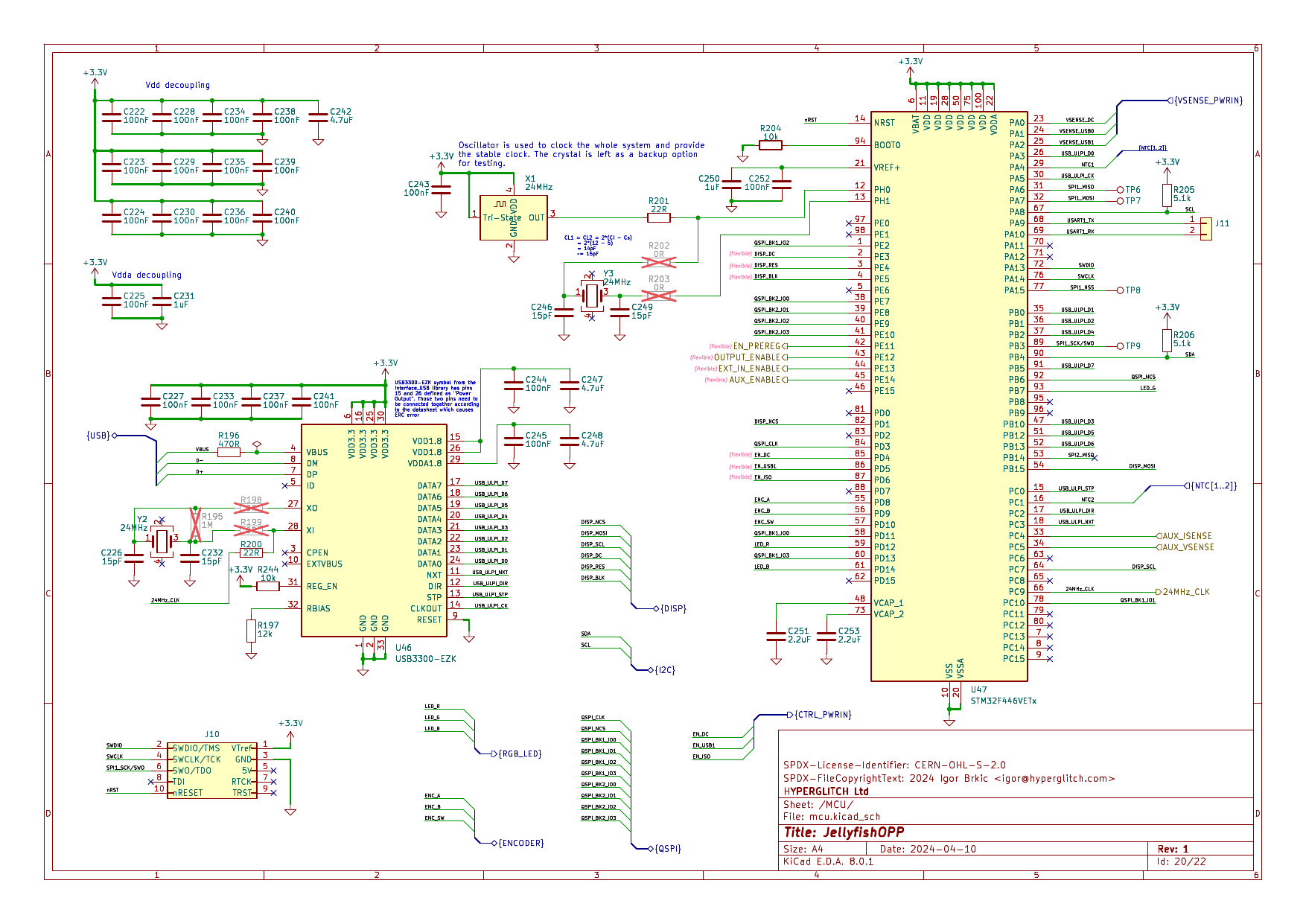Select the {QSPI} bus label
The width and height of the screenshot is (1306, 924).
668,848
